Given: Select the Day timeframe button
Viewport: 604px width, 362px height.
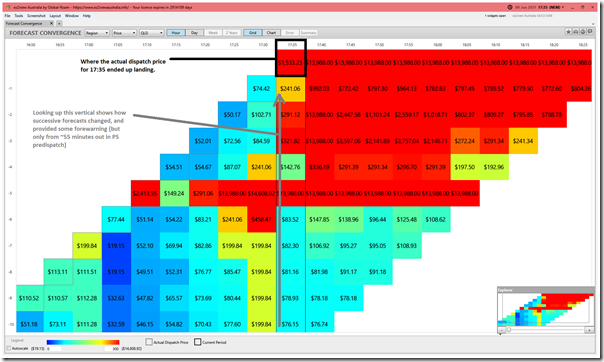Looking at the screenshot, I should 195,33.
